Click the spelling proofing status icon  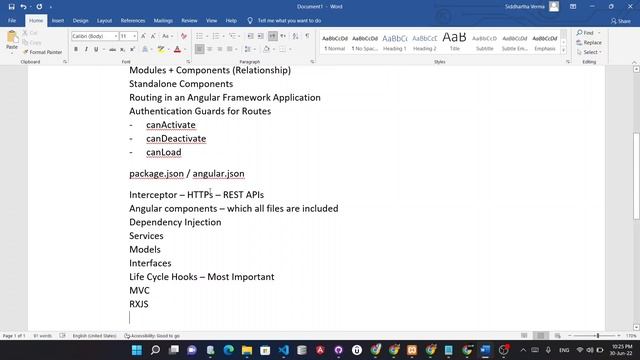(x=62, y=336)
